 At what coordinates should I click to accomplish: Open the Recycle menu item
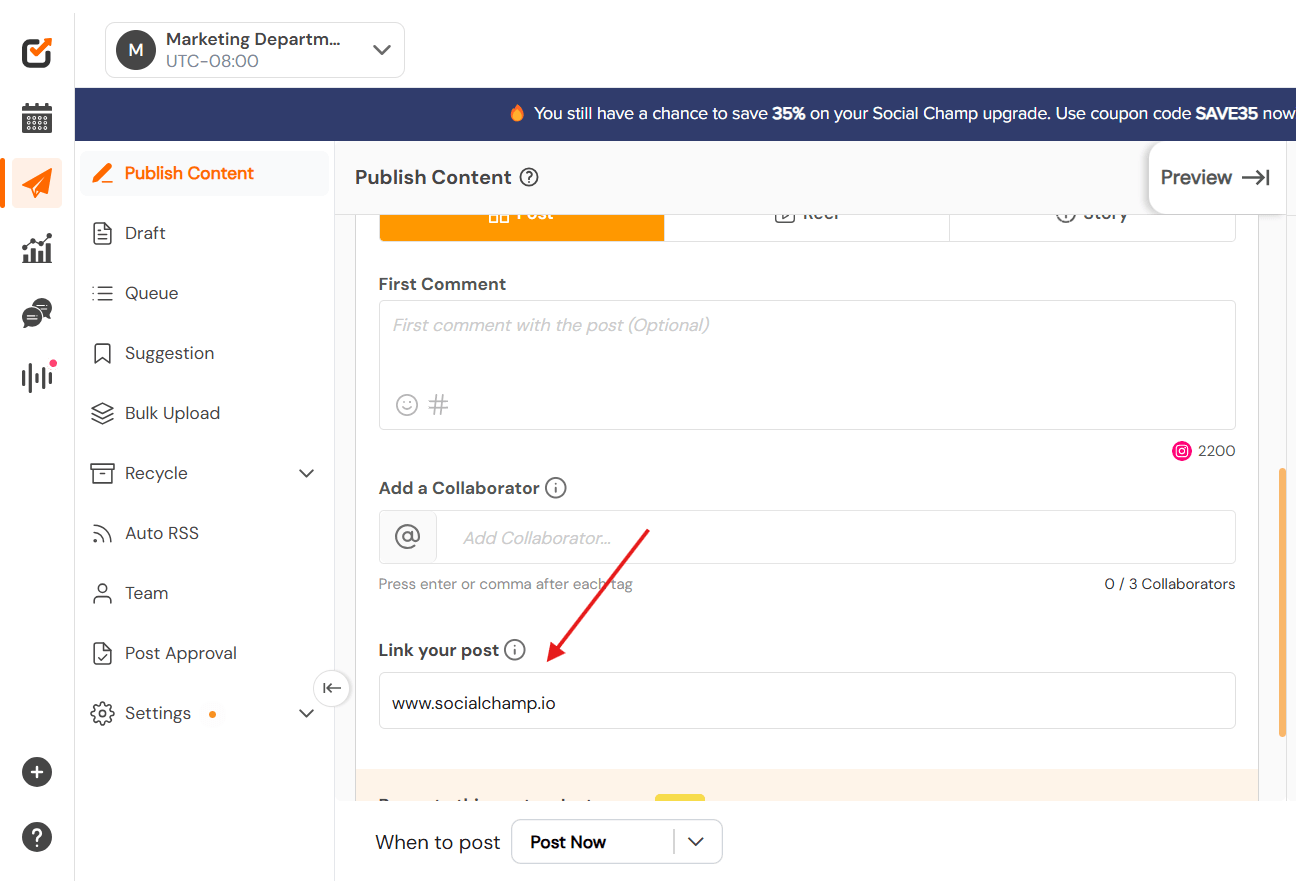[x=204, y=473]
